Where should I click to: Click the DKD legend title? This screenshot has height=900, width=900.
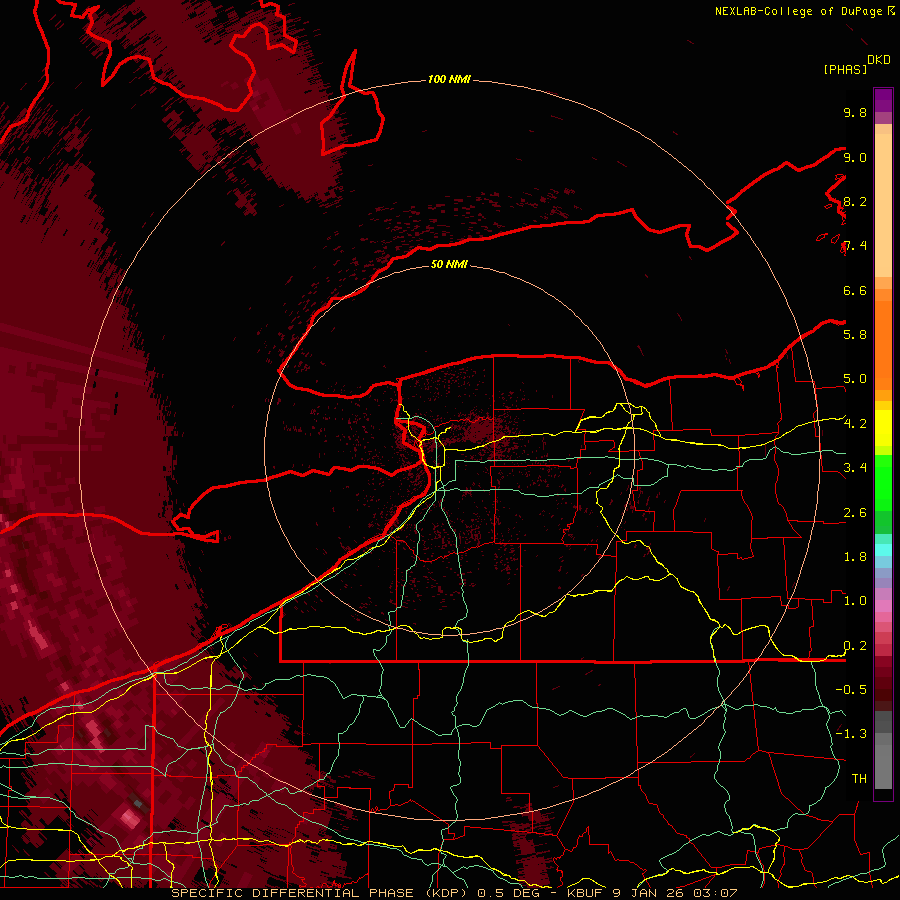pyautogui.click(x=879, y=60)
